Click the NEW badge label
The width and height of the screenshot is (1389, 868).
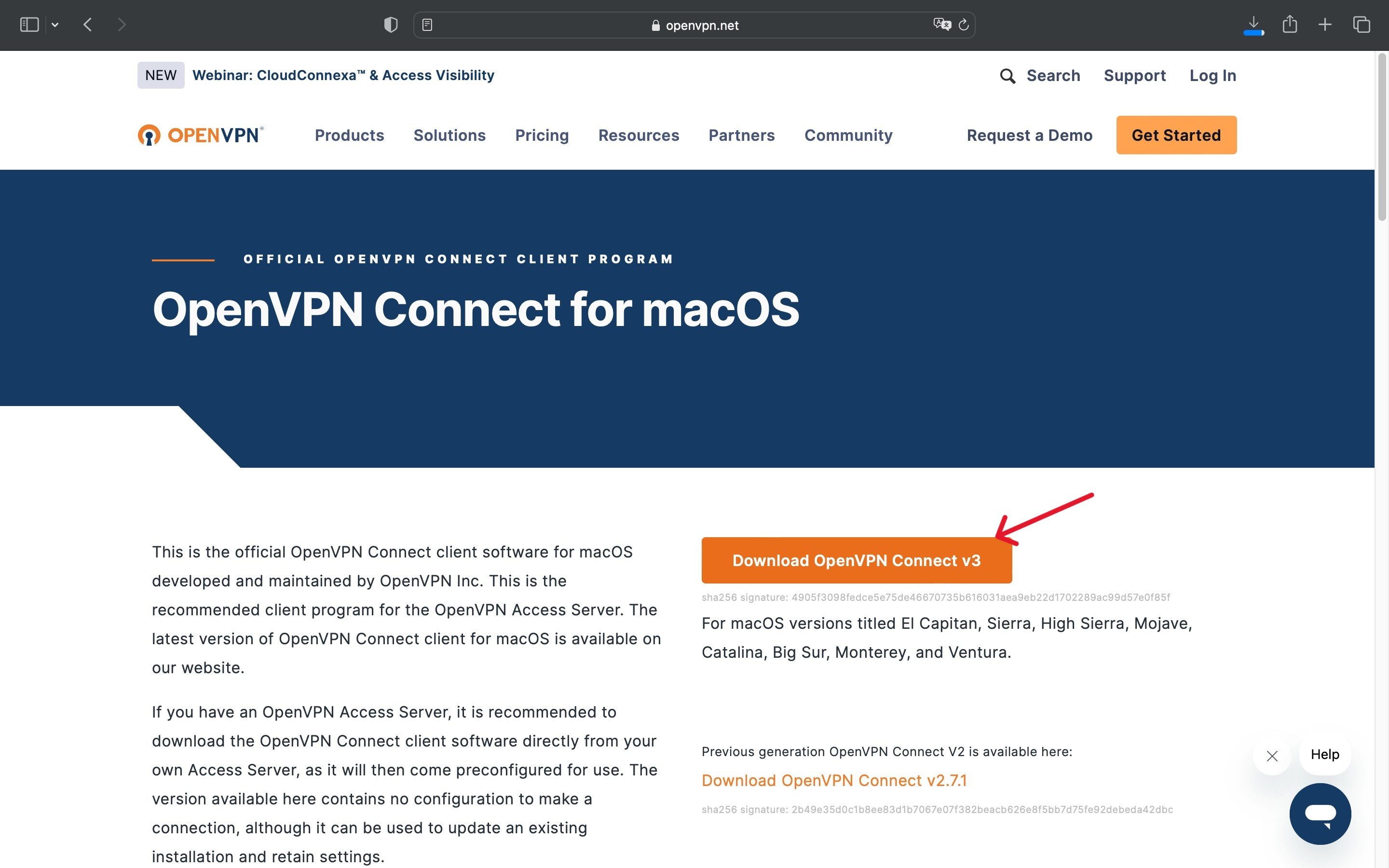161,75
